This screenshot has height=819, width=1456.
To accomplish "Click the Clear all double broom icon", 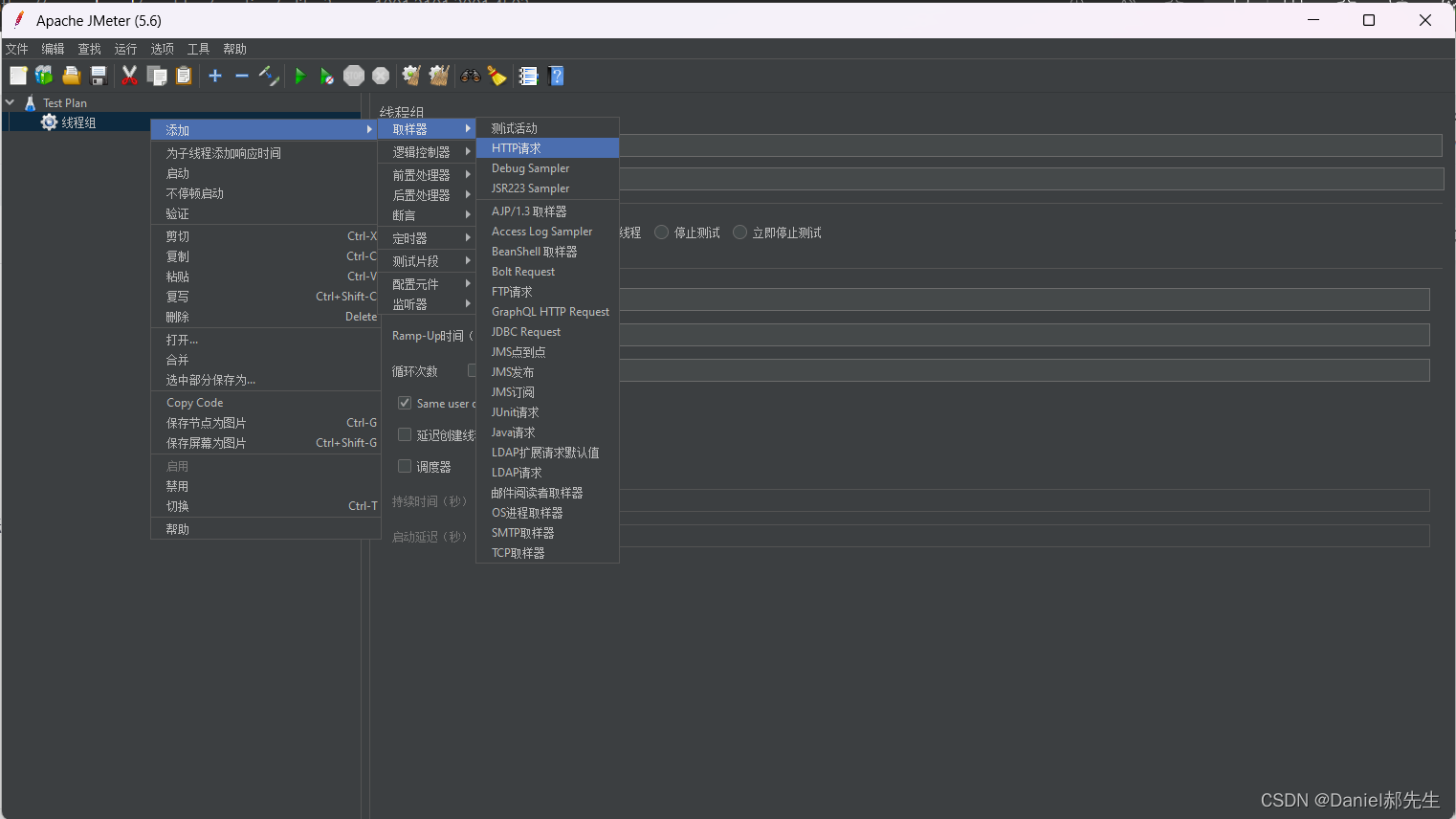I will point(439,76).
